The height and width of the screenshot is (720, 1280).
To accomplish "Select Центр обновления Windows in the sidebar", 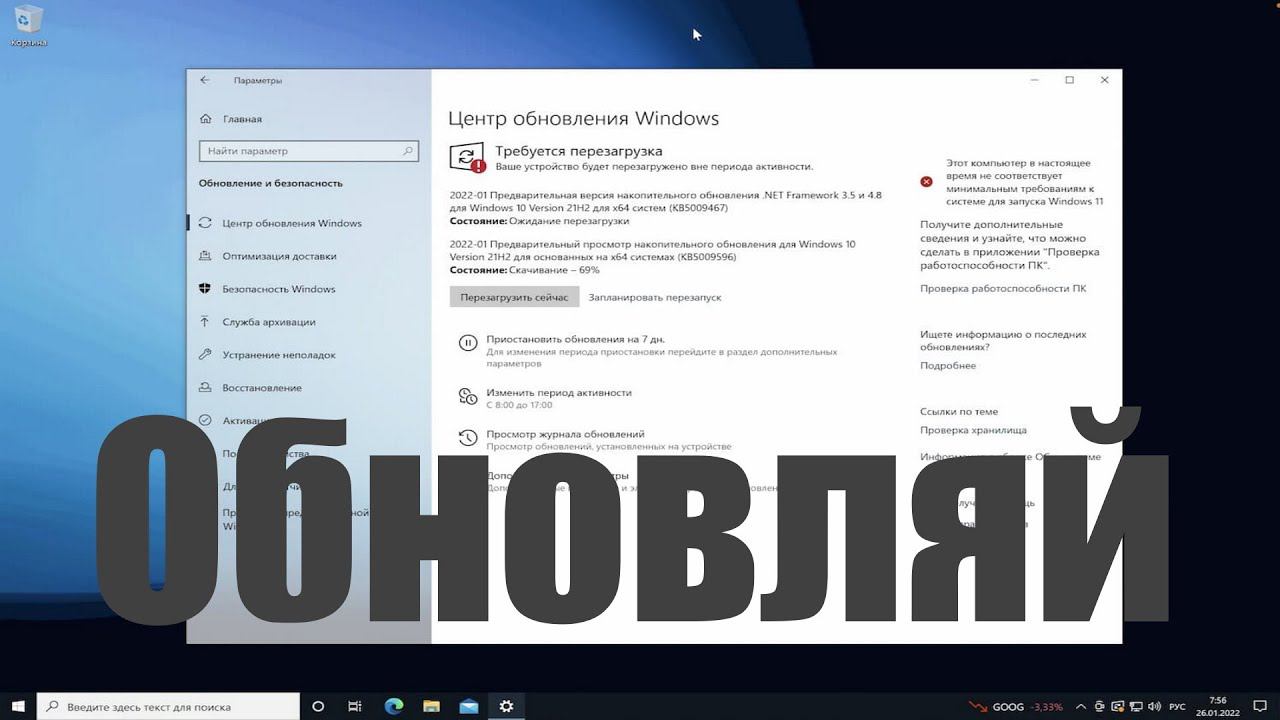I will point(292,223).
